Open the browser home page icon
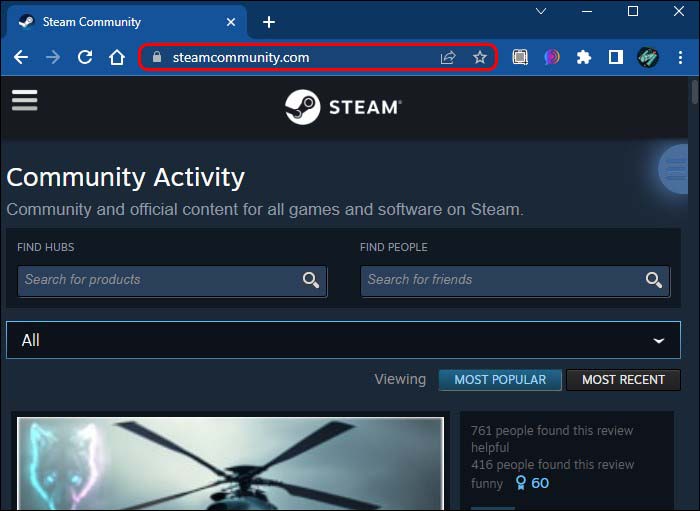 [x=117, y=57]
